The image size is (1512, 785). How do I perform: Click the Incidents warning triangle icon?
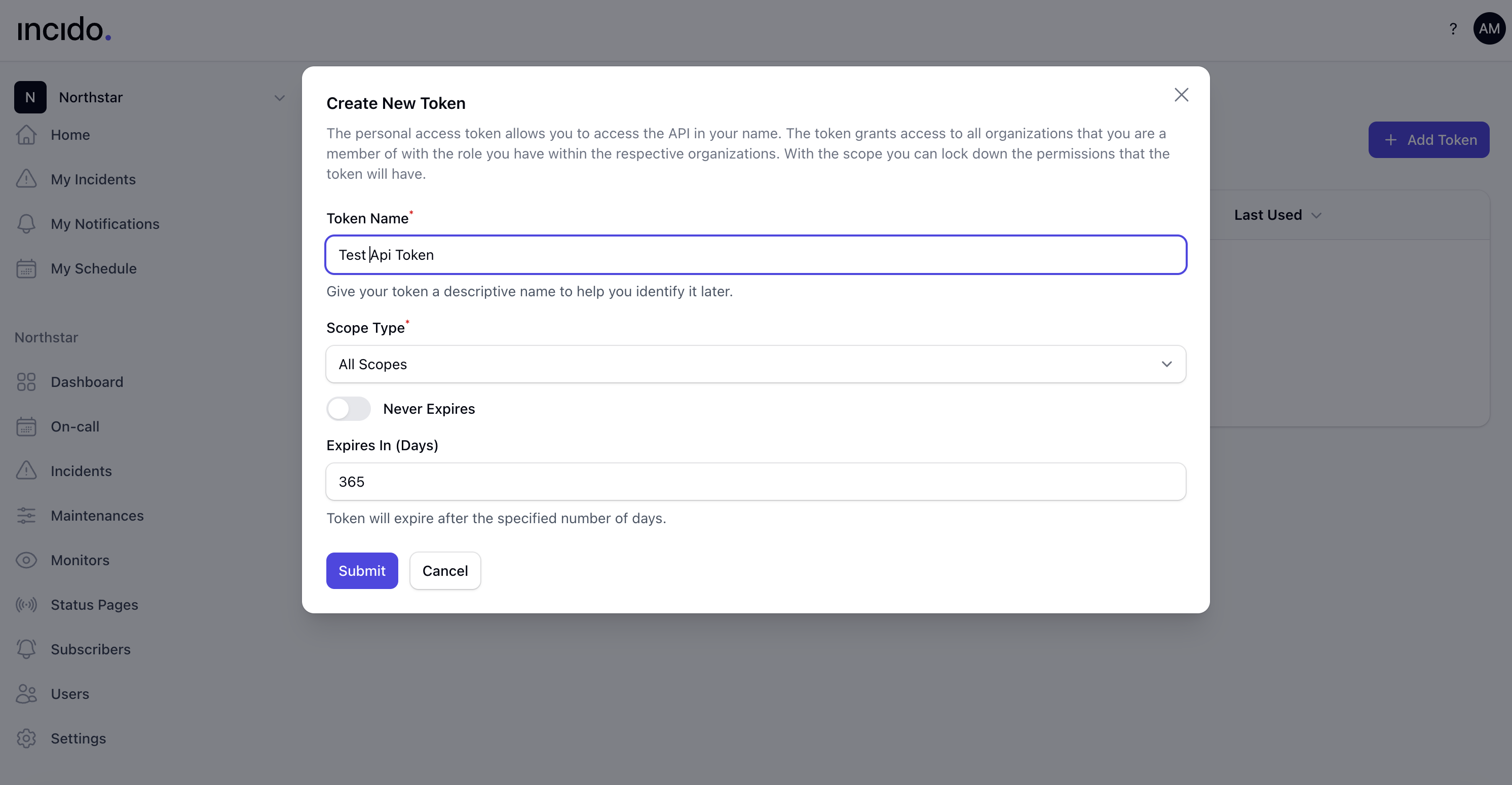pyautogui.click(x=26, y=471)
